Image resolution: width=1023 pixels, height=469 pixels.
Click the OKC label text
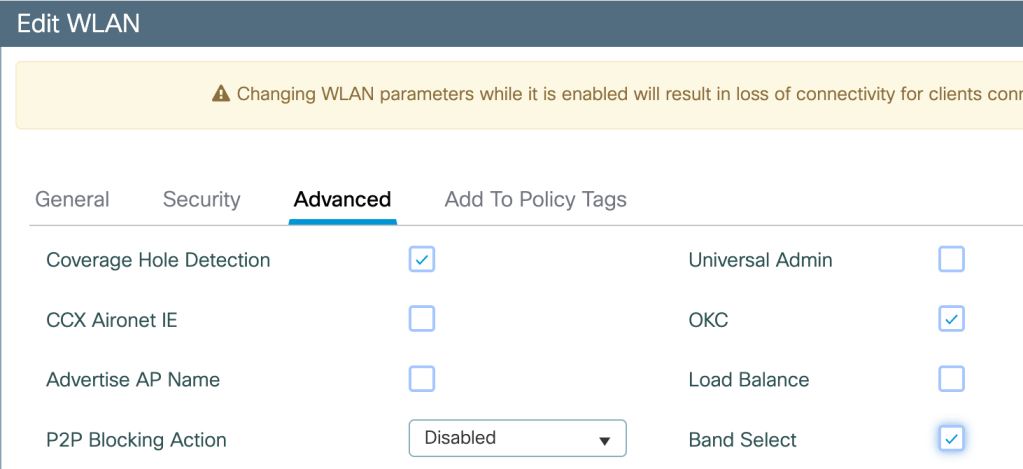tap(708, 320)
